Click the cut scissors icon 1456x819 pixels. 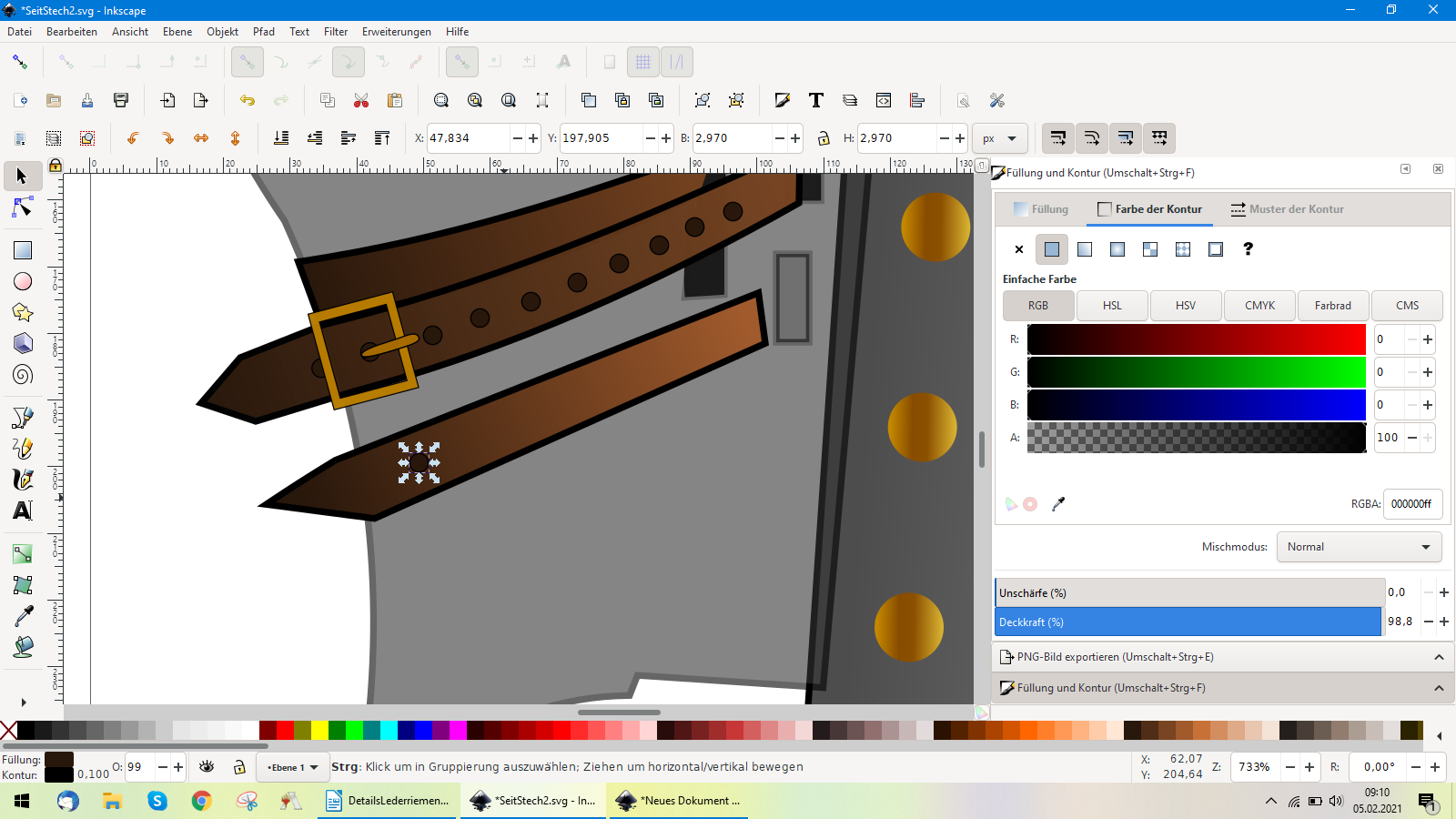361,100
